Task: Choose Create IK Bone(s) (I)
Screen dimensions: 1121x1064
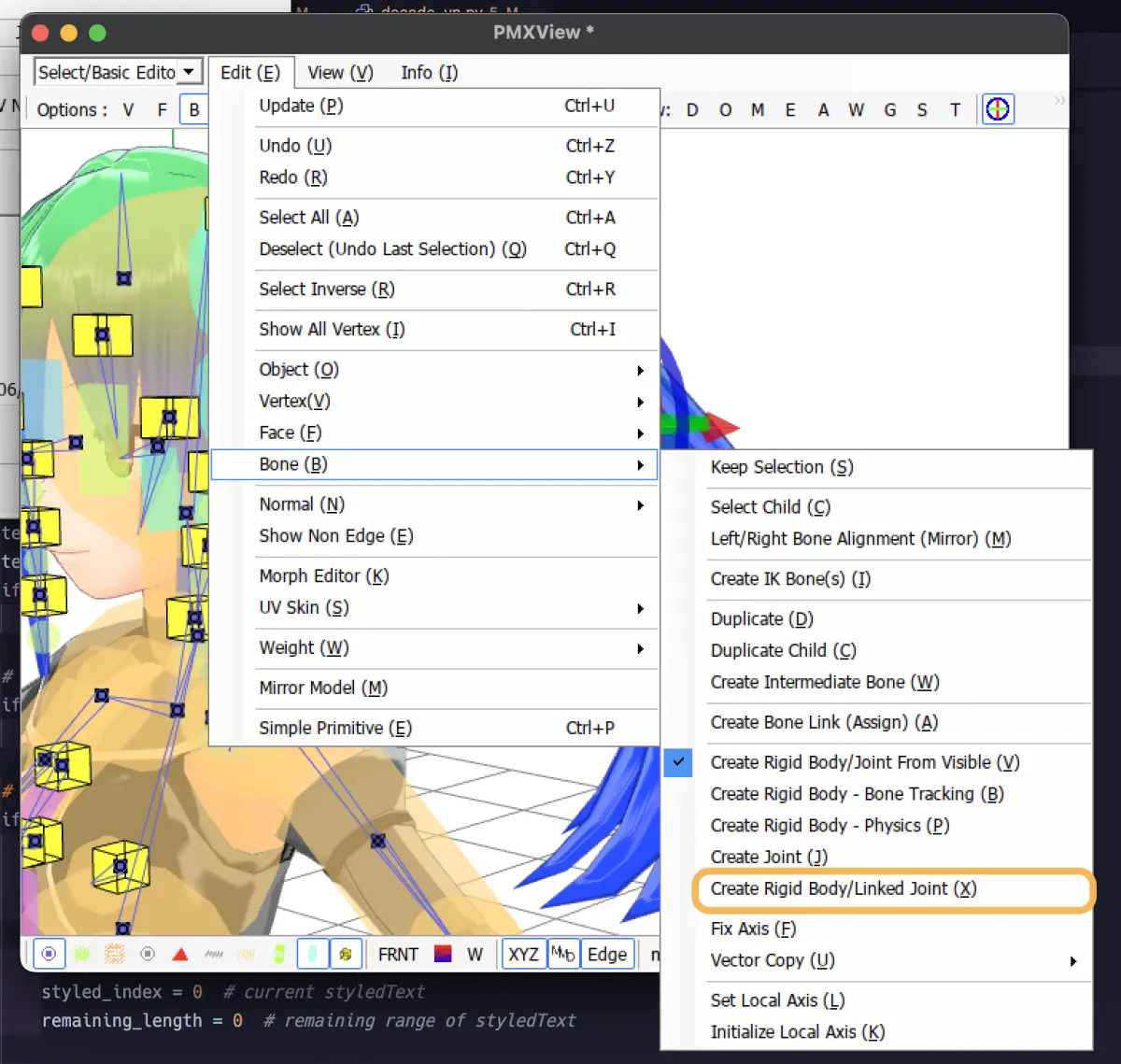Action: [x=877, y=579]
